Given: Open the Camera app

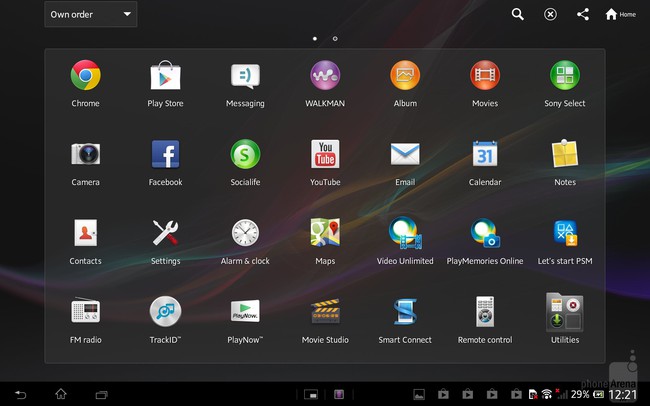Looking at the screenshot, I should pyautogui.click(x=85, y=154).
